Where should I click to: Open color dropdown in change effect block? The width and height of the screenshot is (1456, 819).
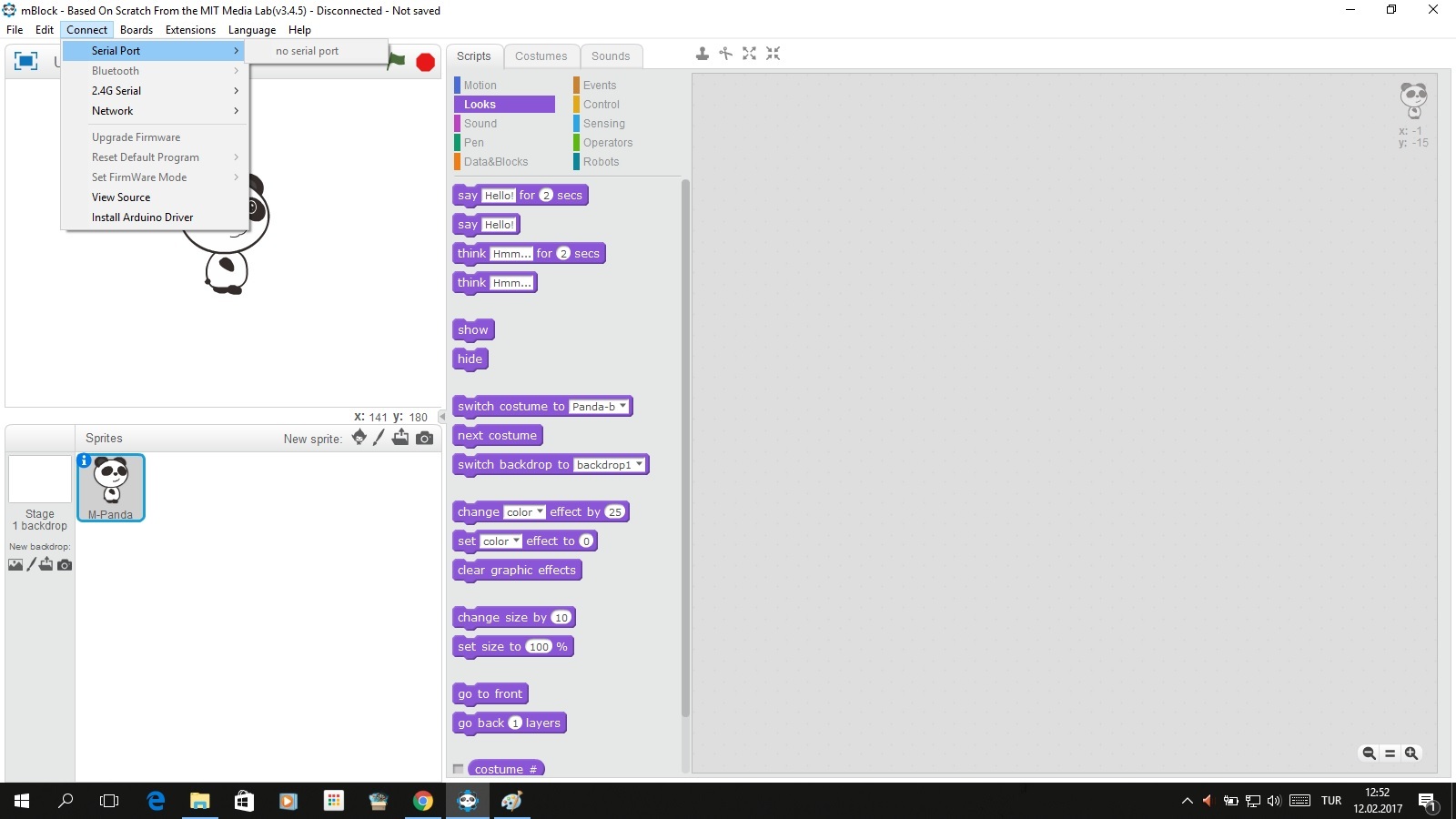(x=525, y=512)
